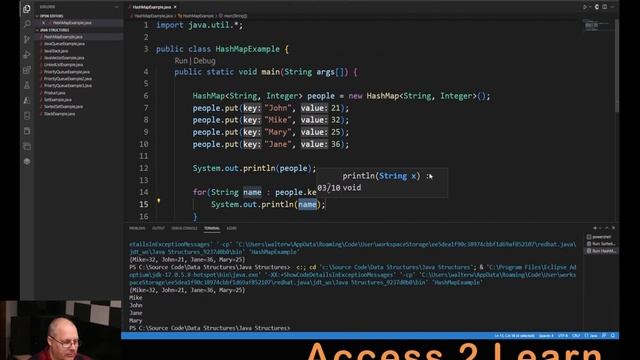Screen dimensions: 640x360
Task: Collapse the Open Editors section
Action: pos(51,16)
